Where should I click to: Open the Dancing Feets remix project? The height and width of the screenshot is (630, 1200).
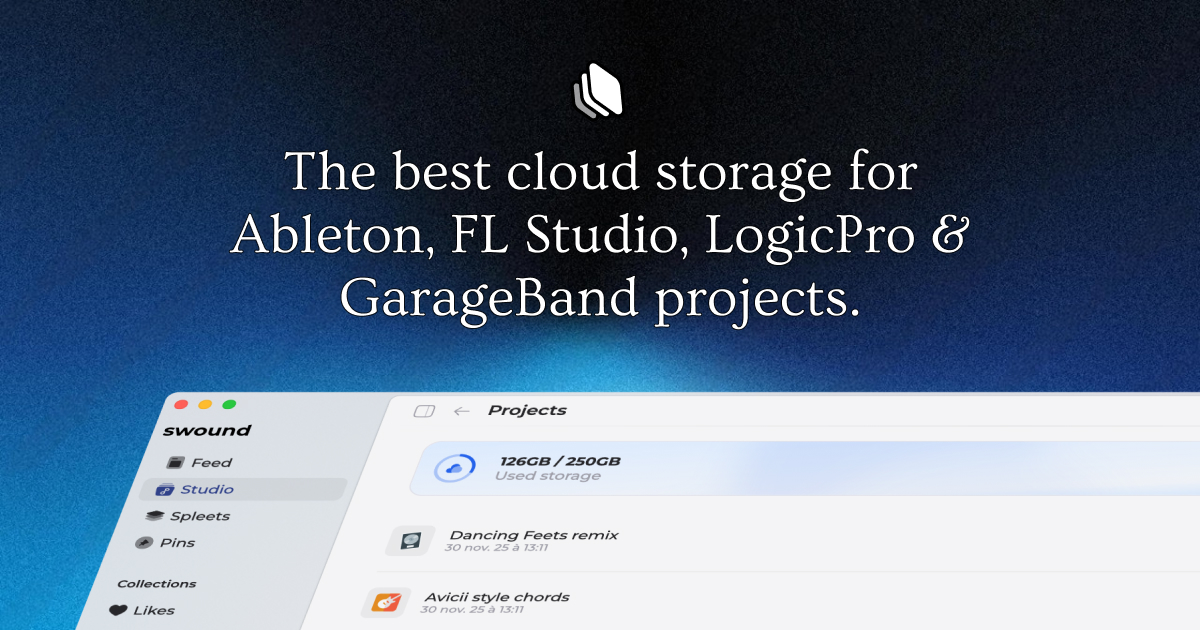coord(533,536)
